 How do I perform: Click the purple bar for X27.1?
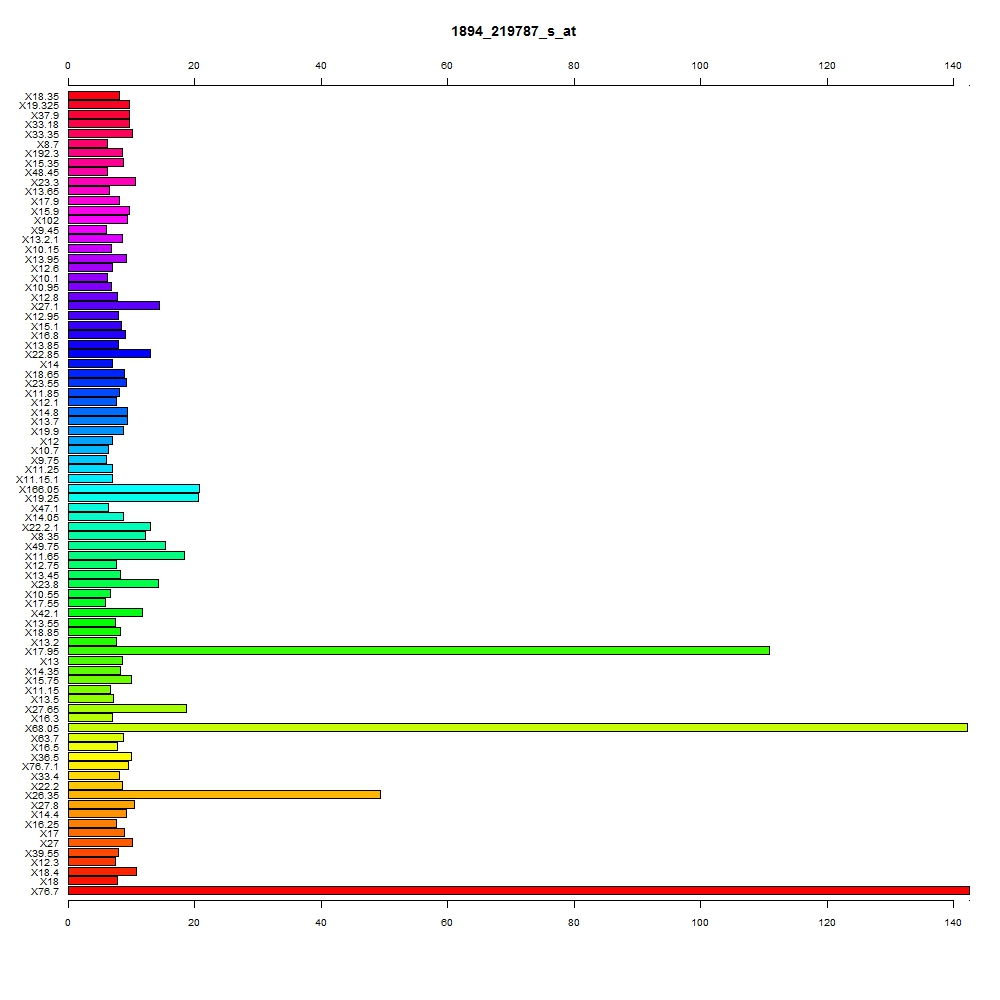[114, 305]
